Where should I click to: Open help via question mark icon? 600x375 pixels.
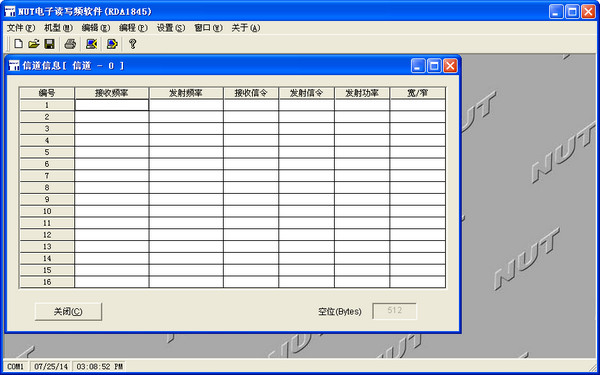[x=132, y=44]
